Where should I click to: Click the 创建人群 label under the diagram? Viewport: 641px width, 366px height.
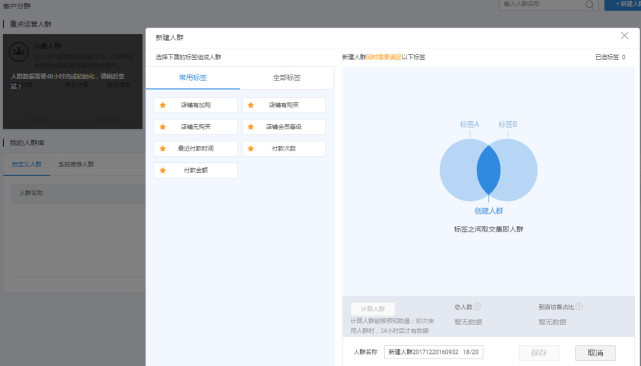point(489,211)
